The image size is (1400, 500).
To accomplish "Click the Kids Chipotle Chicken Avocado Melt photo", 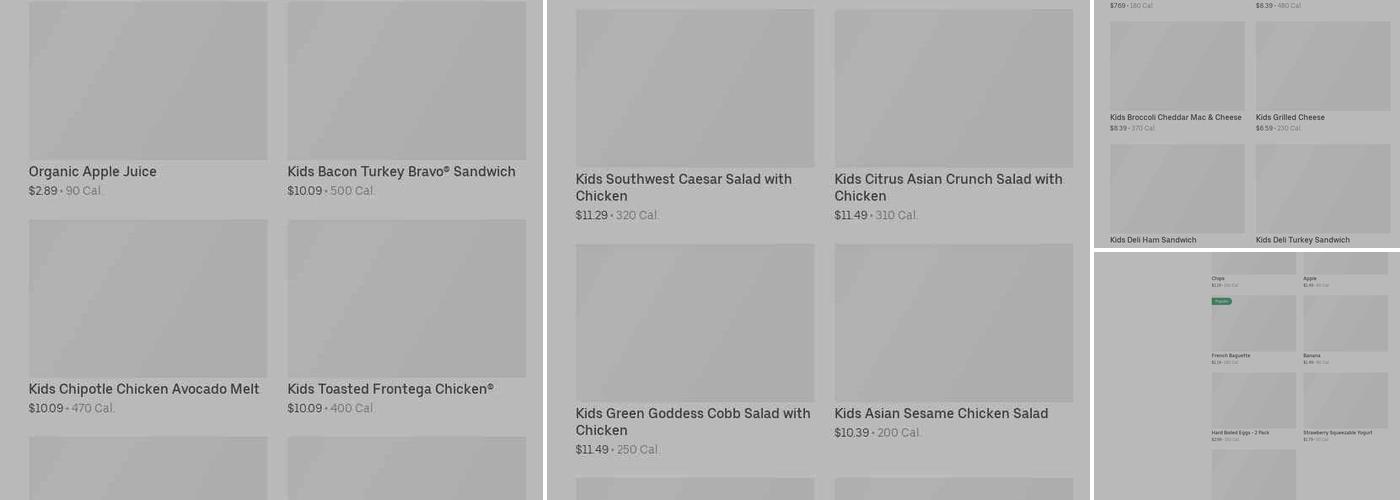I will (148, 298).
